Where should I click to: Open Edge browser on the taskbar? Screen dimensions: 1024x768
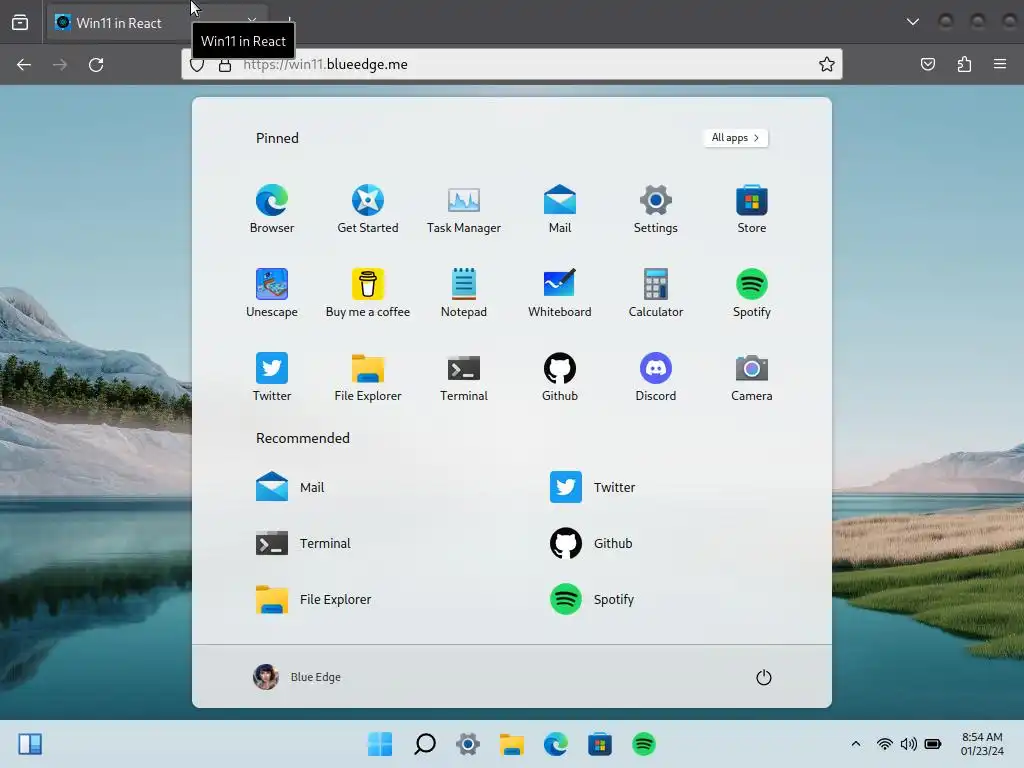(x=556, y=744)
